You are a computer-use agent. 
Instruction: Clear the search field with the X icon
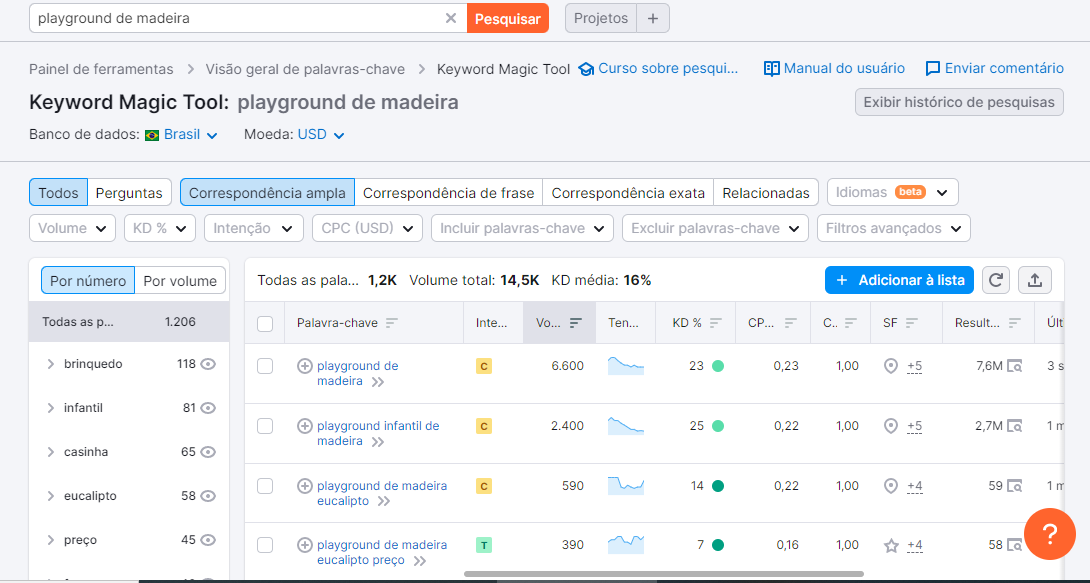point(450,18)
